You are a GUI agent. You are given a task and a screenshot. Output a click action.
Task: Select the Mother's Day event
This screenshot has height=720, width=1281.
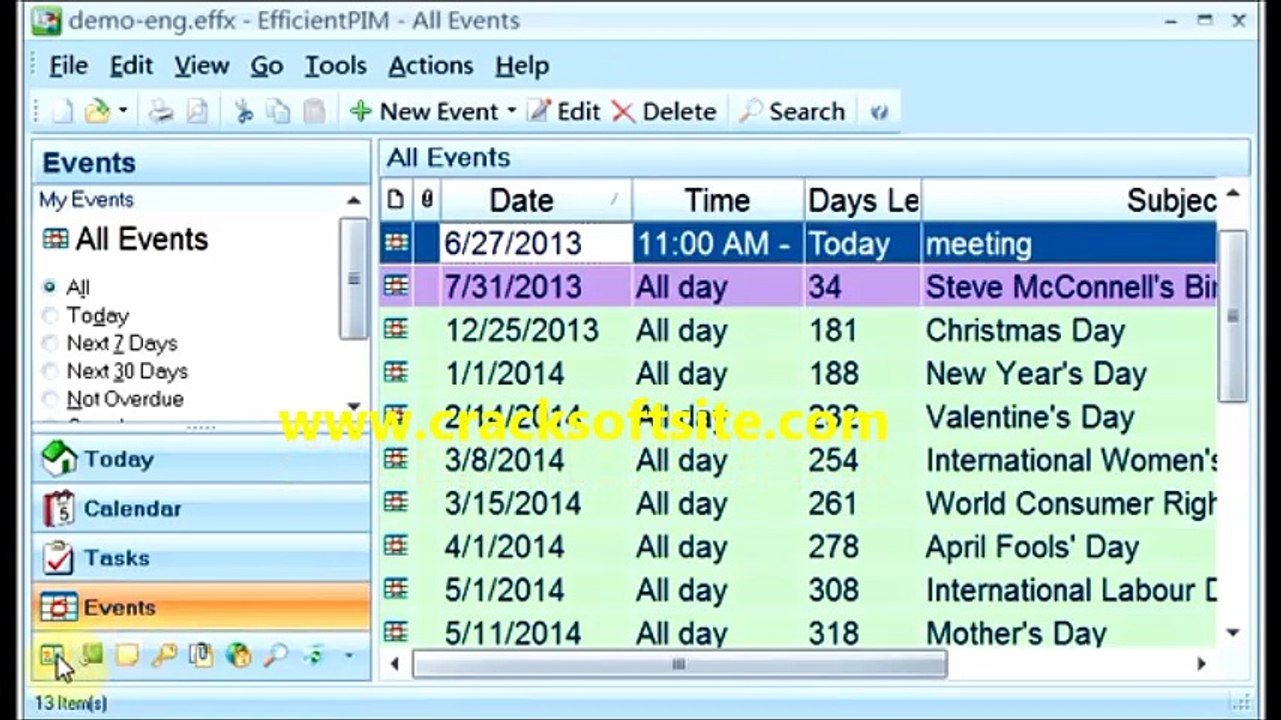(798, 633)
